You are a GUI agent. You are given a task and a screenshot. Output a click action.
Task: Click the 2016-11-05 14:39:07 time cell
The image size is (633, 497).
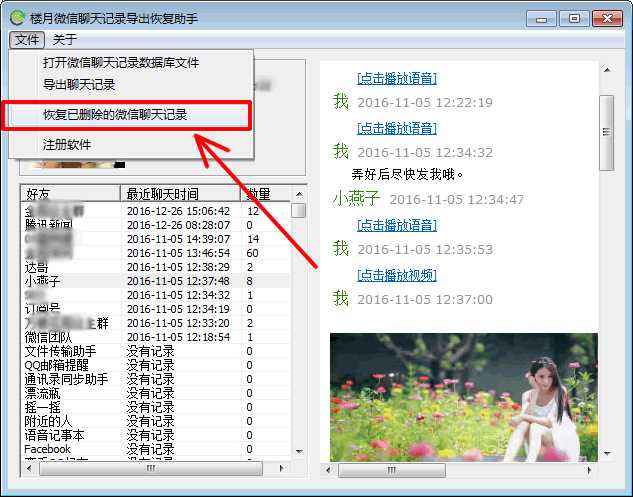(x=178, y=239)
